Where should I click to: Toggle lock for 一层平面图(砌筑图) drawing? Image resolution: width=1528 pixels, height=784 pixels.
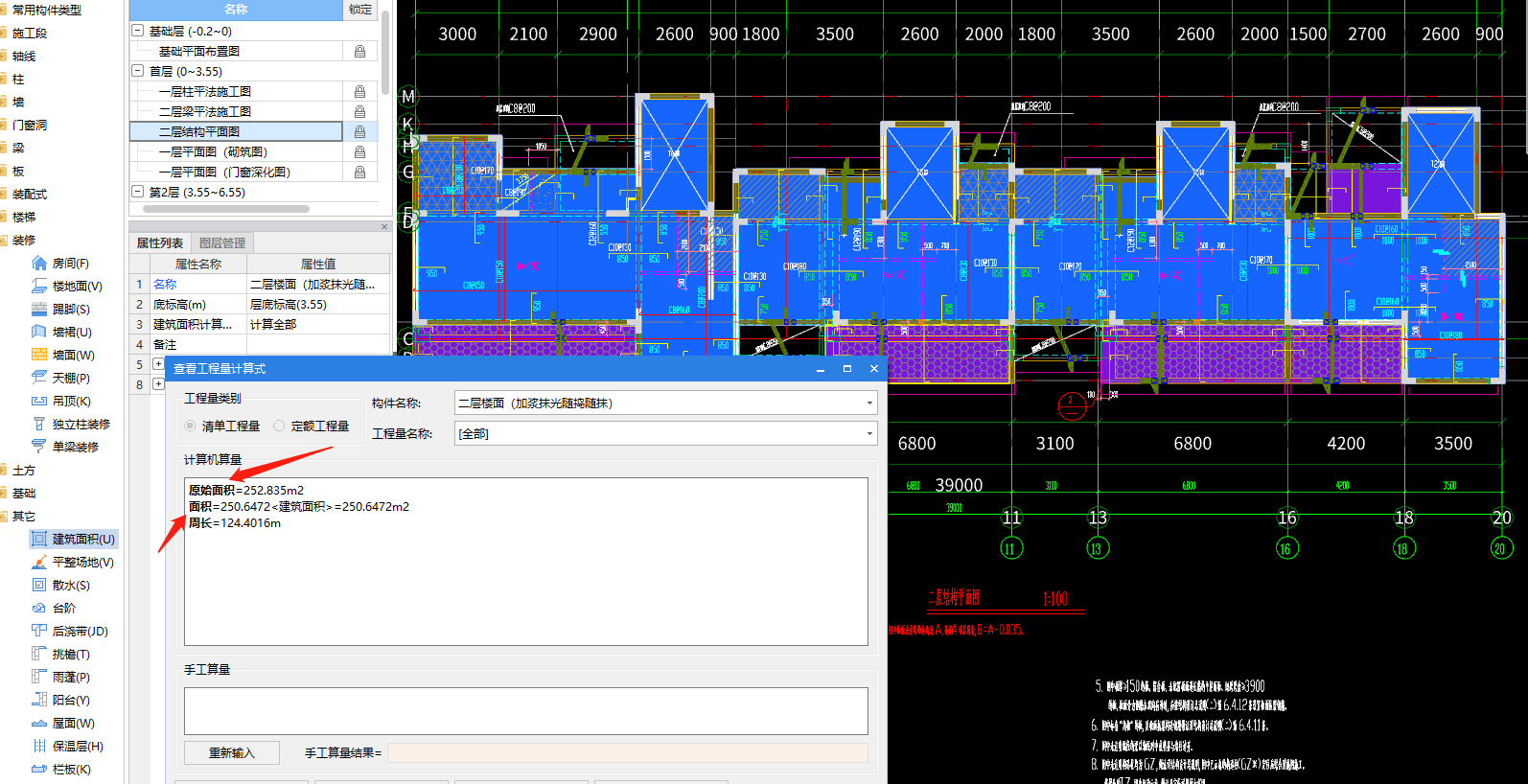click(359, 152)
